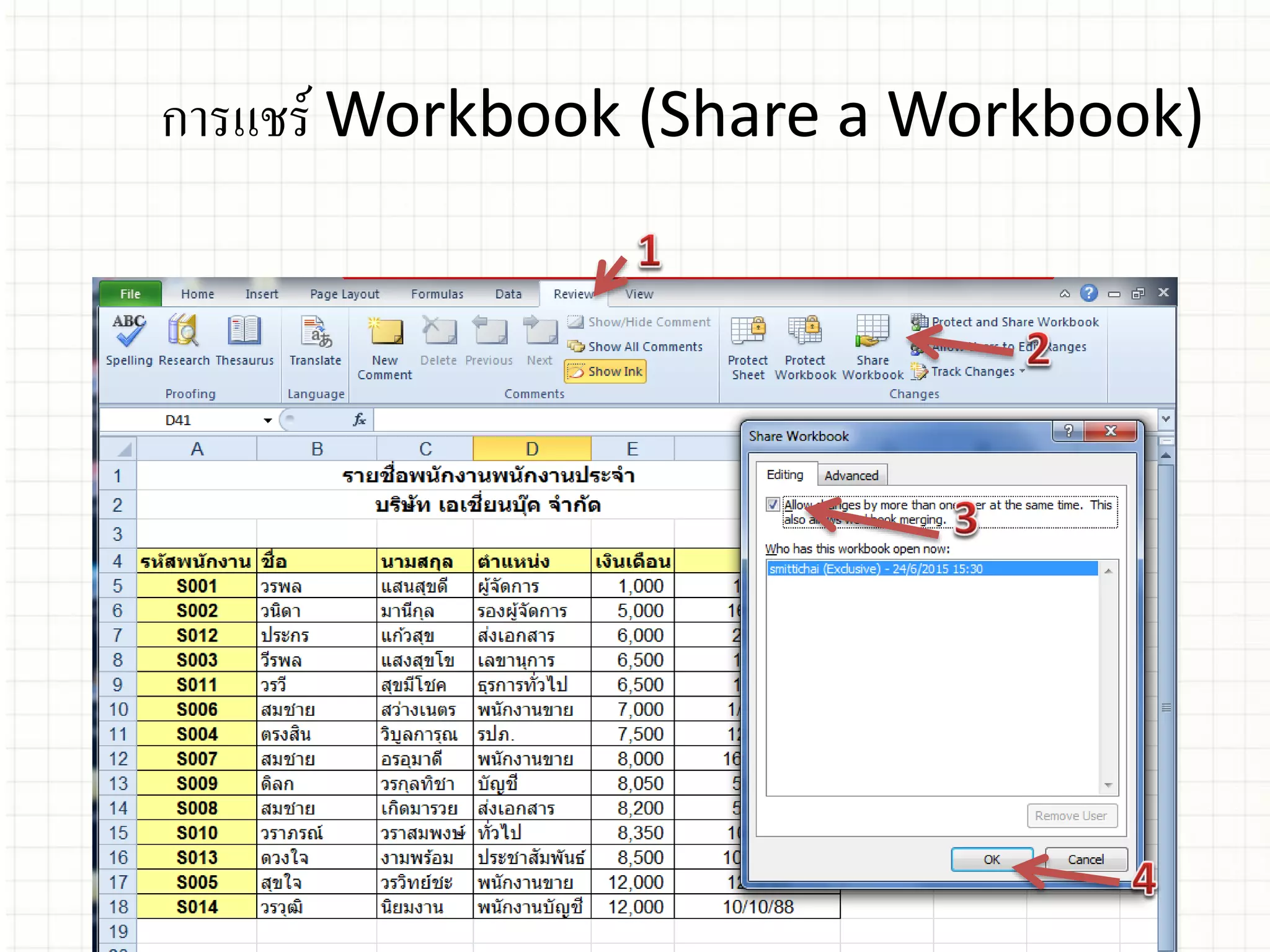This screenshot has height=952, width=1270.
Task: Click the Remove User button
Action: [x=1072, y=816]
